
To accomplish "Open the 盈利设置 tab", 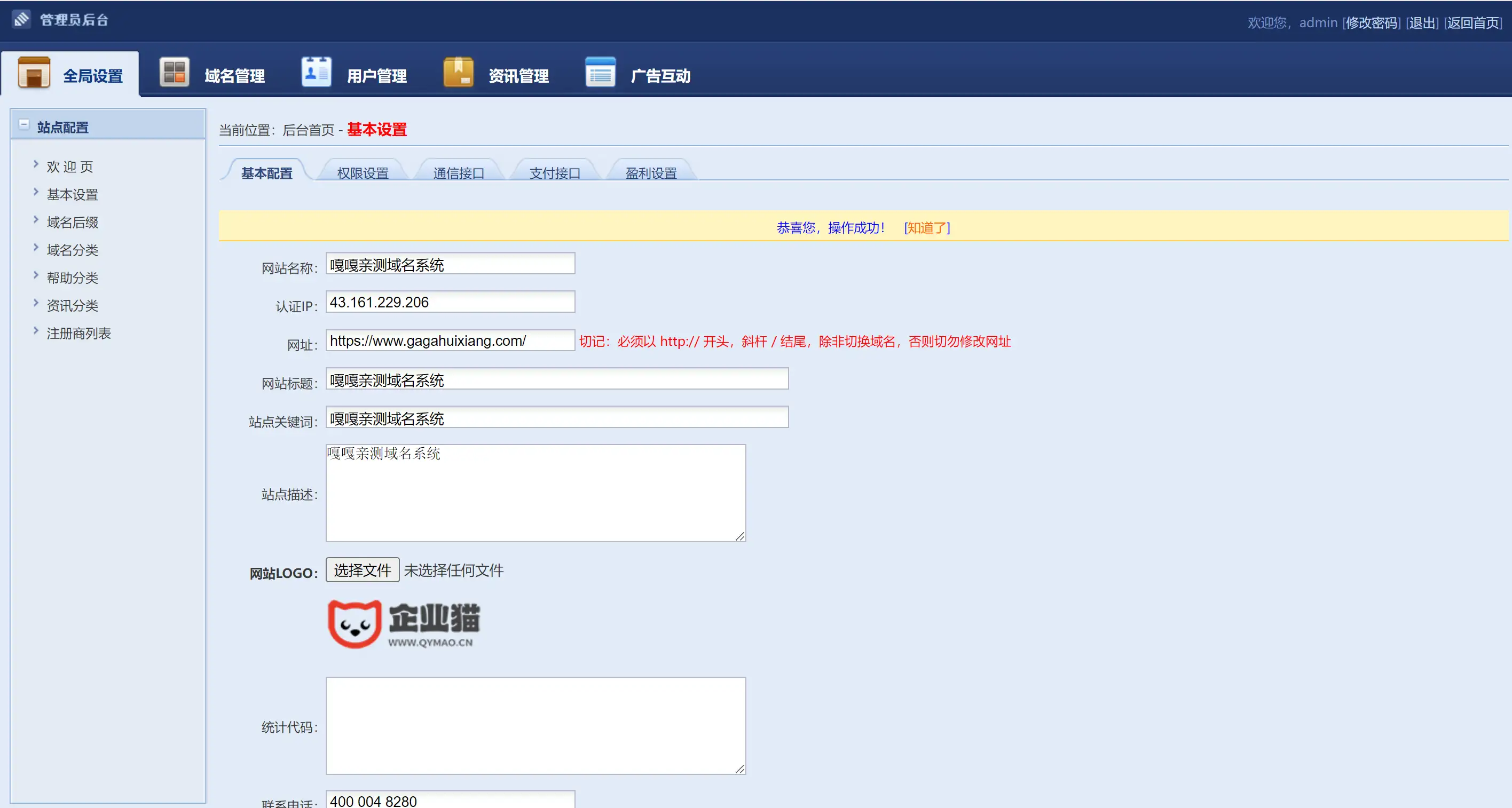I will (650, 172).
